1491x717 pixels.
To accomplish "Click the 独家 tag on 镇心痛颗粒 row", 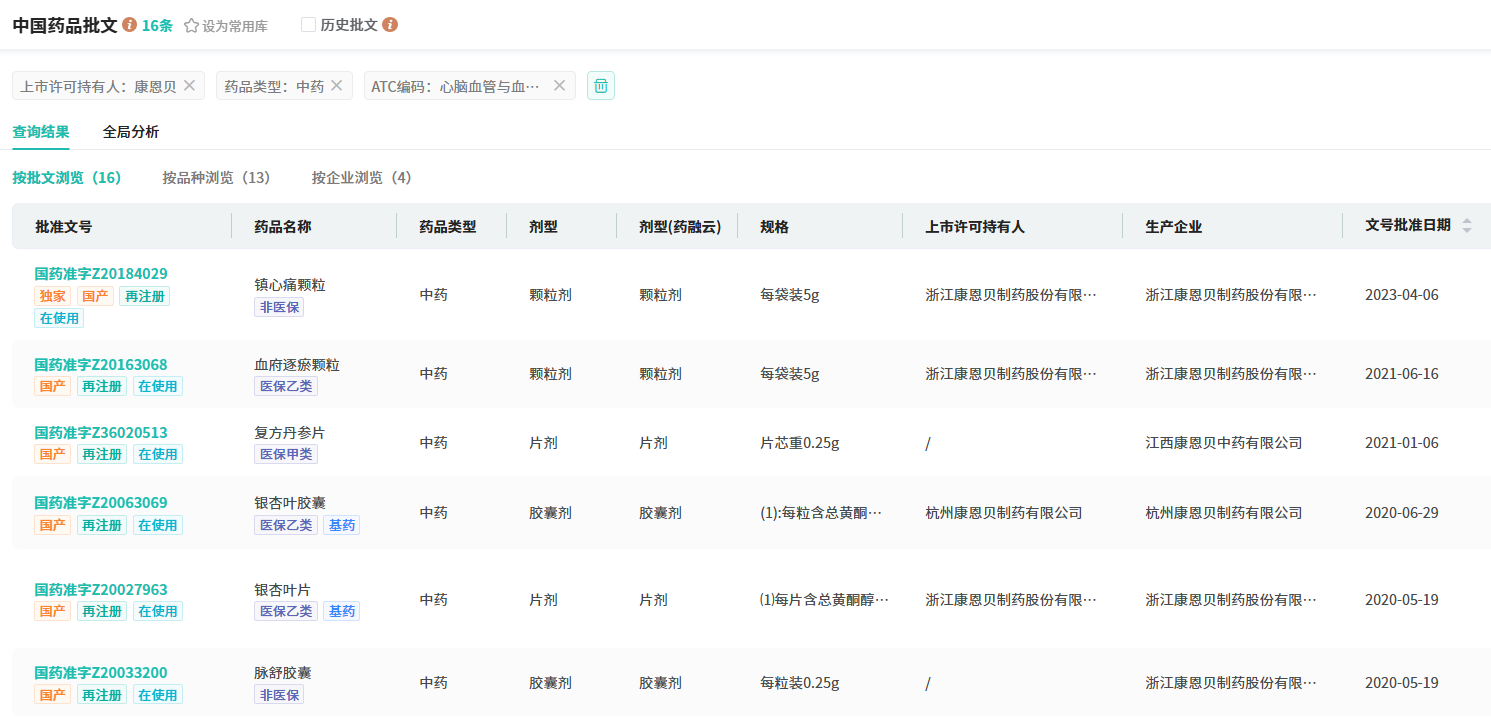I will [53, 296].
